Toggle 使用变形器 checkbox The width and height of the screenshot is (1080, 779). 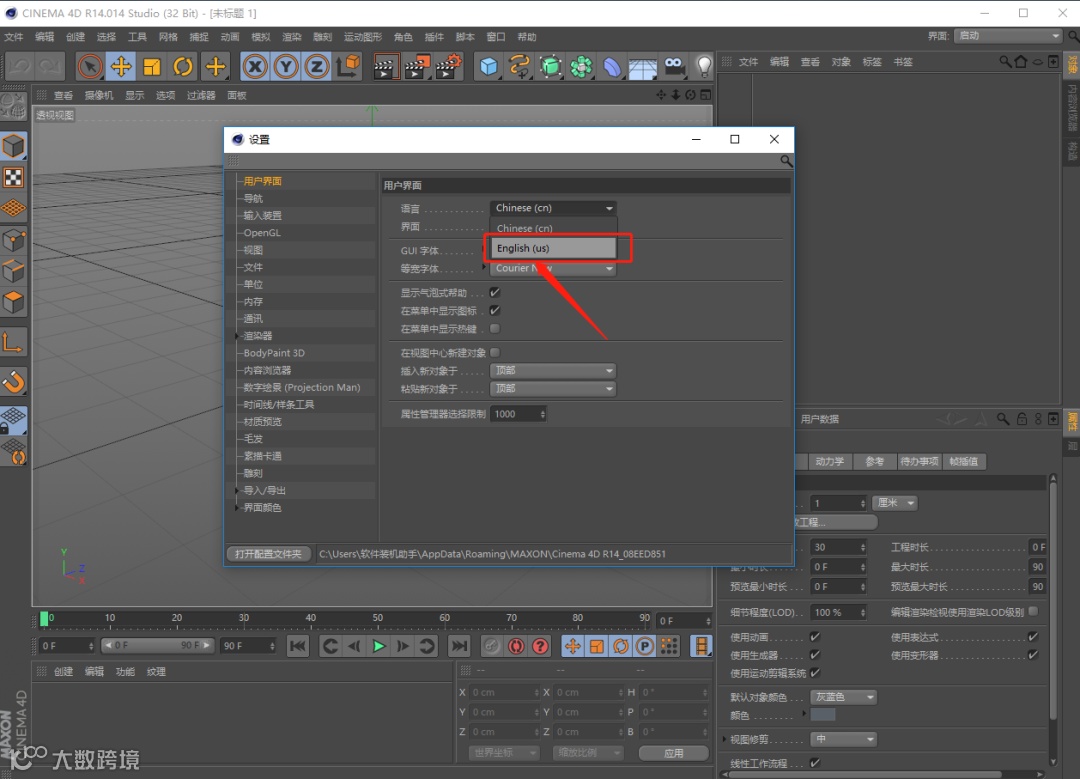pos(1032,654)
